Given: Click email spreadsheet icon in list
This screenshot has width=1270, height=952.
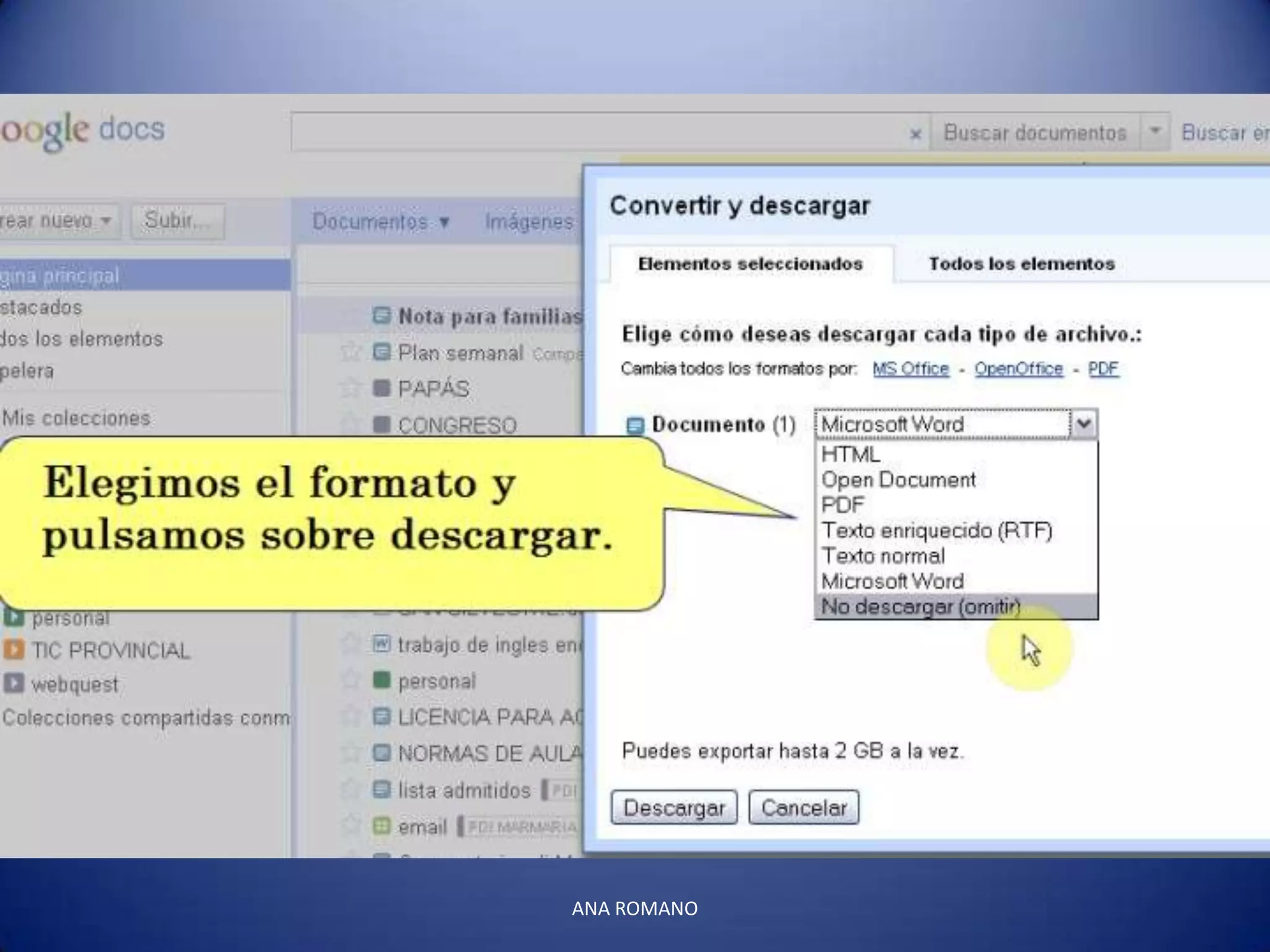Looking at the screenshot, I should [x=382, y=826].
